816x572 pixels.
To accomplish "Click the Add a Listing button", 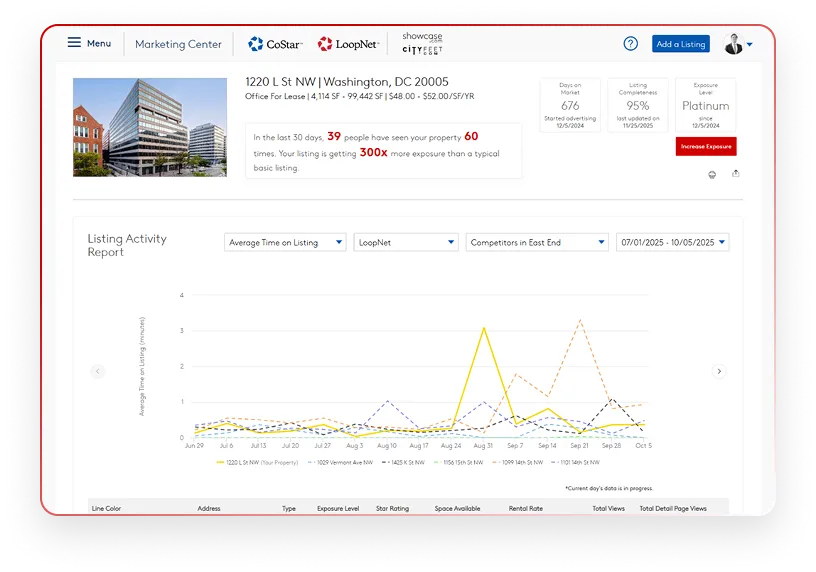I will (681, 44).
